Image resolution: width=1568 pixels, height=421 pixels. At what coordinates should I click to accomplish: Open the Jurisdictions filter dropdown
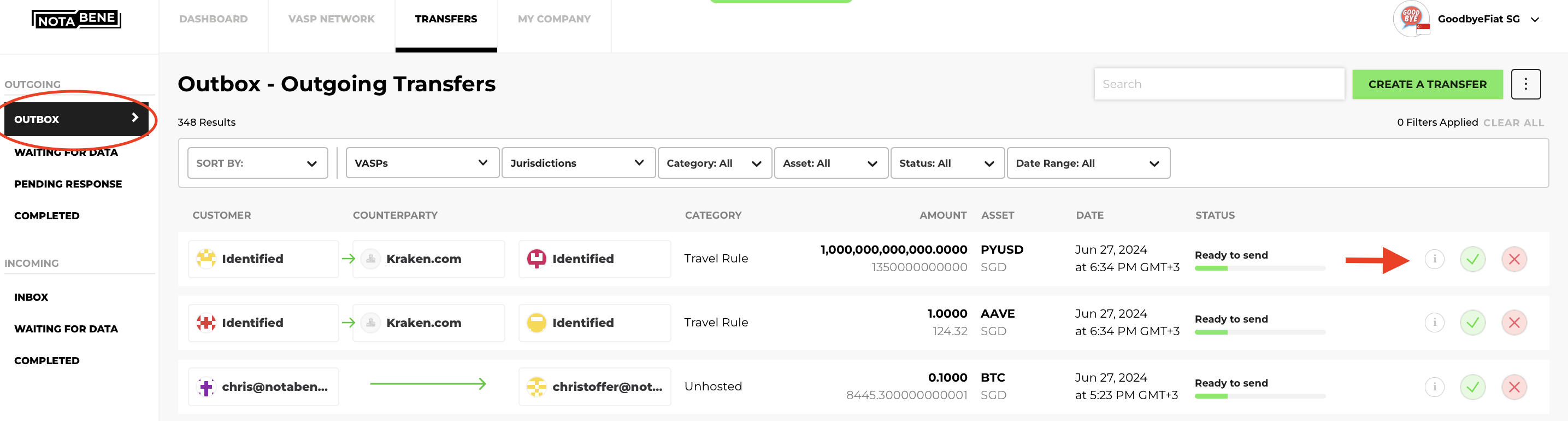pos(578,163)
